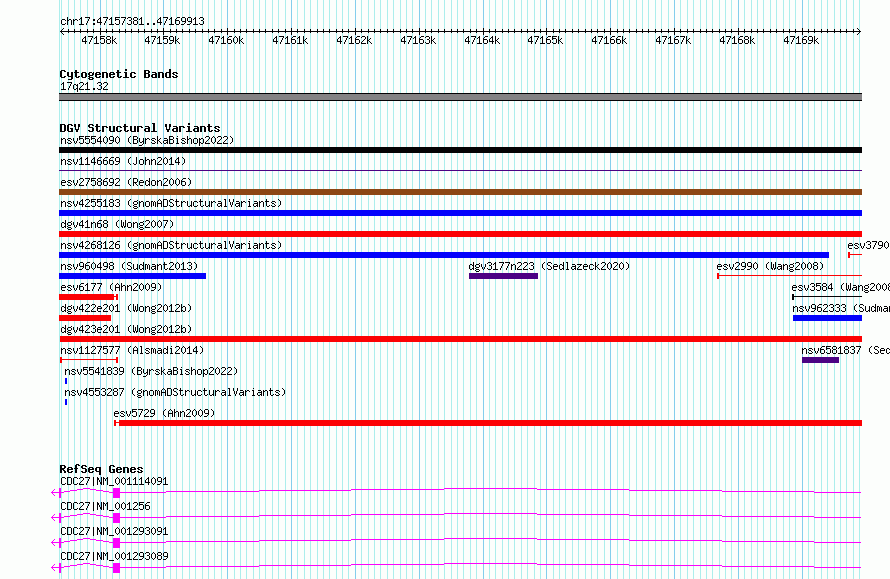The image size is (890, 579).
Task: Click the purple dgv3177n223 (Sedlazeck2020) bar
Action: [x=503, y=276]
